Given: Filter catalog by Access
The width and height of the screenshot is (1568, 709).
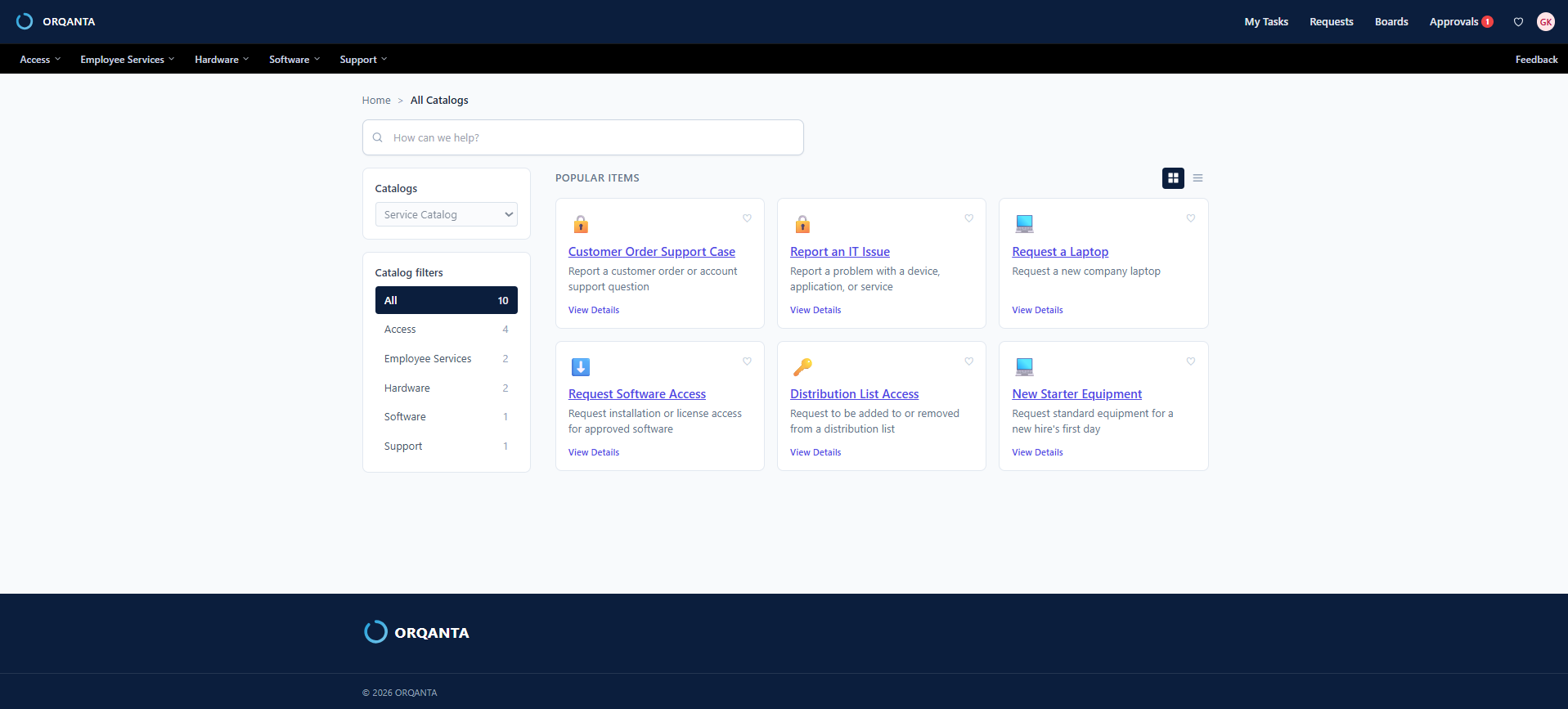Looking at the screenshot, I should click(447, 330).
